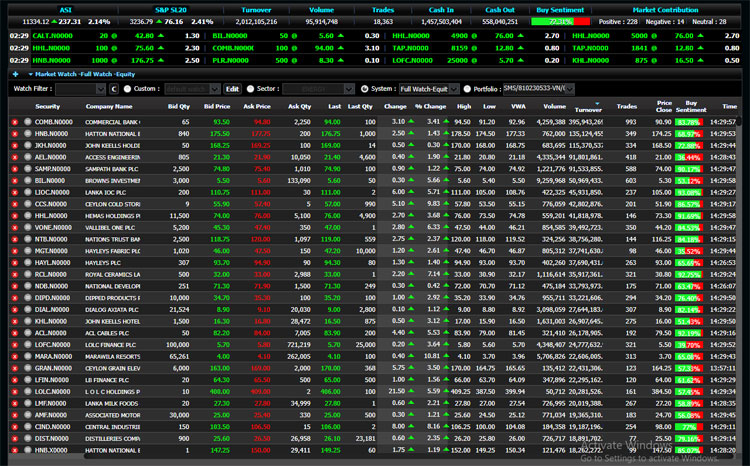Sort by the Trades column header
The height and width of the screenshot is (466, 750).
coord(627,106)
